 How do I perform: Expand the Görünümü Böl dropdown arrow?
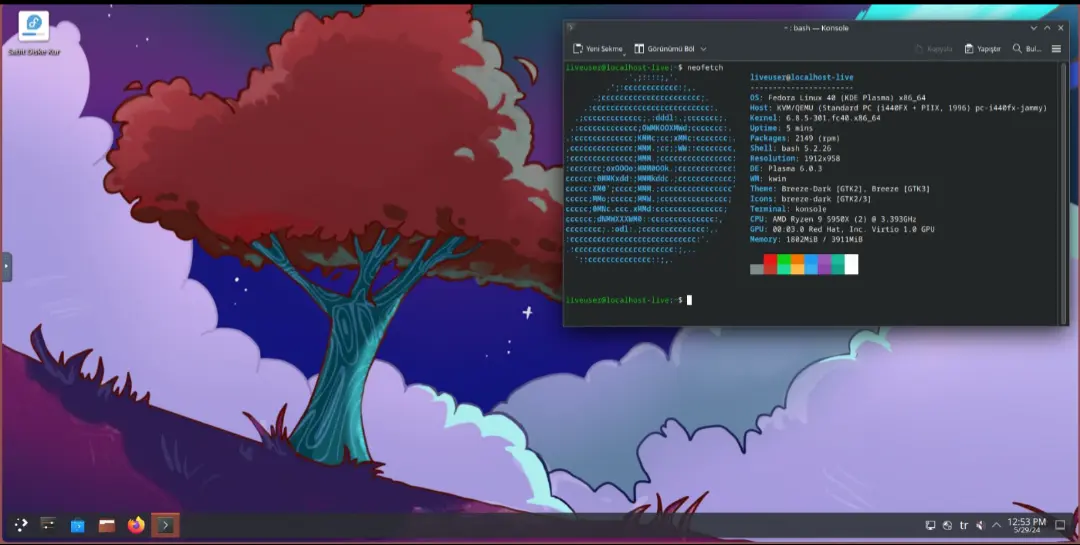pyautogui.click(x=703, y=49)
